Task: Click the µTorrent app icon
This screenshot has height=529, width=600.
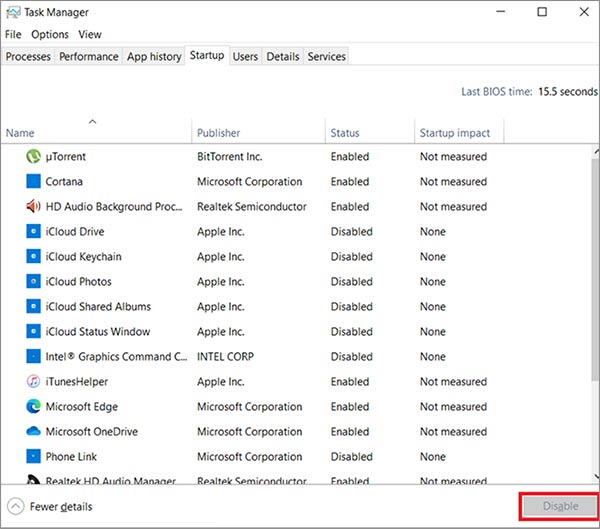Action: tap(33, 156)
